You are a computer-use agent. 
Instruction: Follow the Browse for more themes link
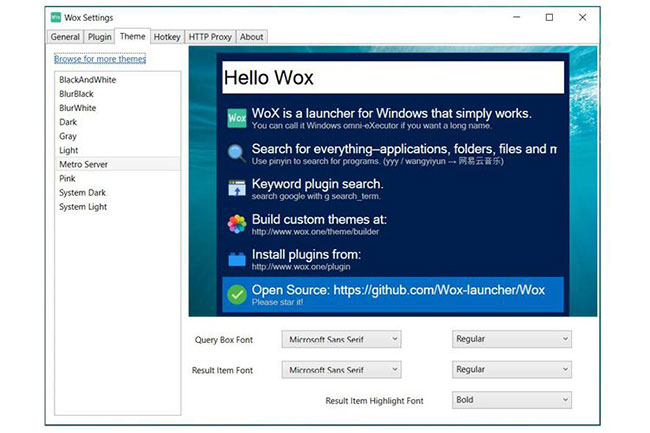(x=100, y=59)
